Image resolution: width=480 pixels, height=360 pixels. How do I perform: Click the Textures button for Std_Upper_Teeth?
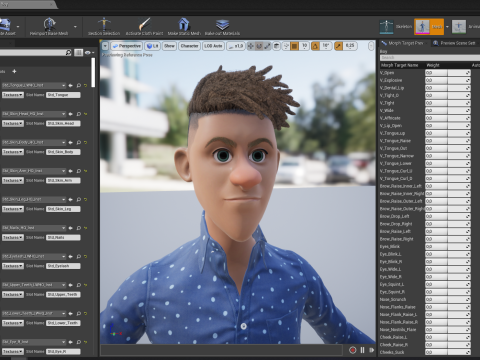13,294
